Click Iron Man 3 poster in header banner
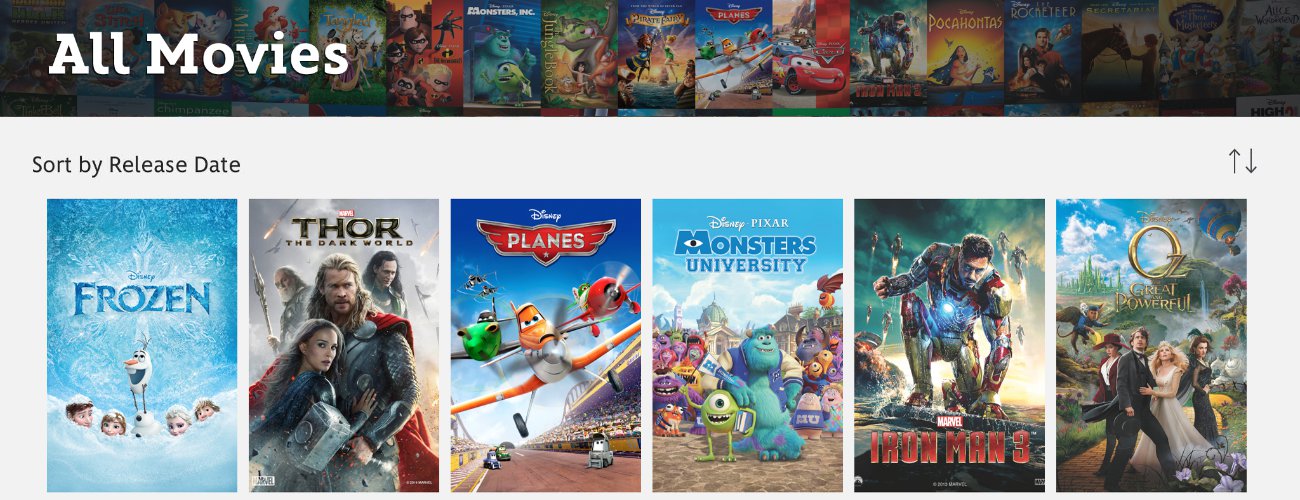This screenshot has width=1300, height=500. coord(888,52)
